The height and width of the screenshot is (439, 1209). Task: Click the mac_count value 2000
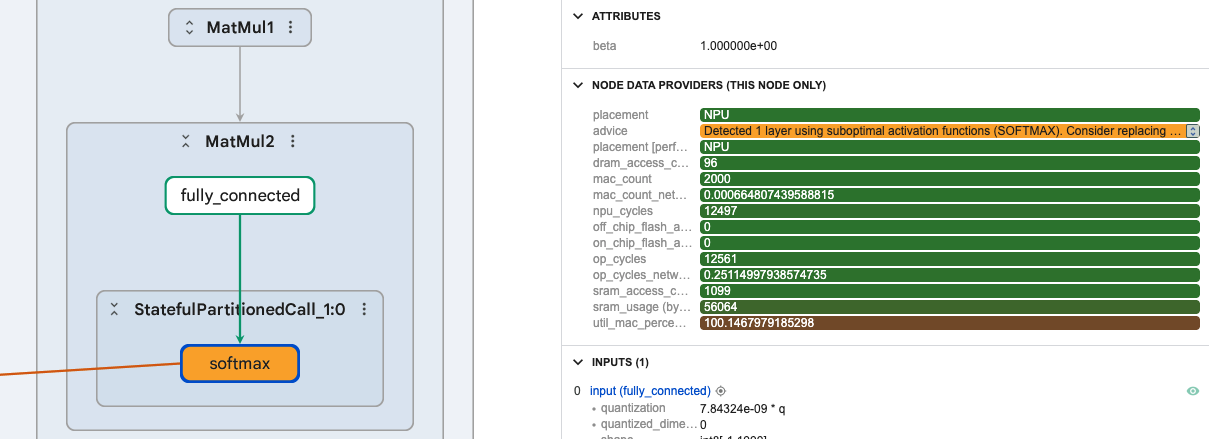pyautogui.click(x=950, y=179)
